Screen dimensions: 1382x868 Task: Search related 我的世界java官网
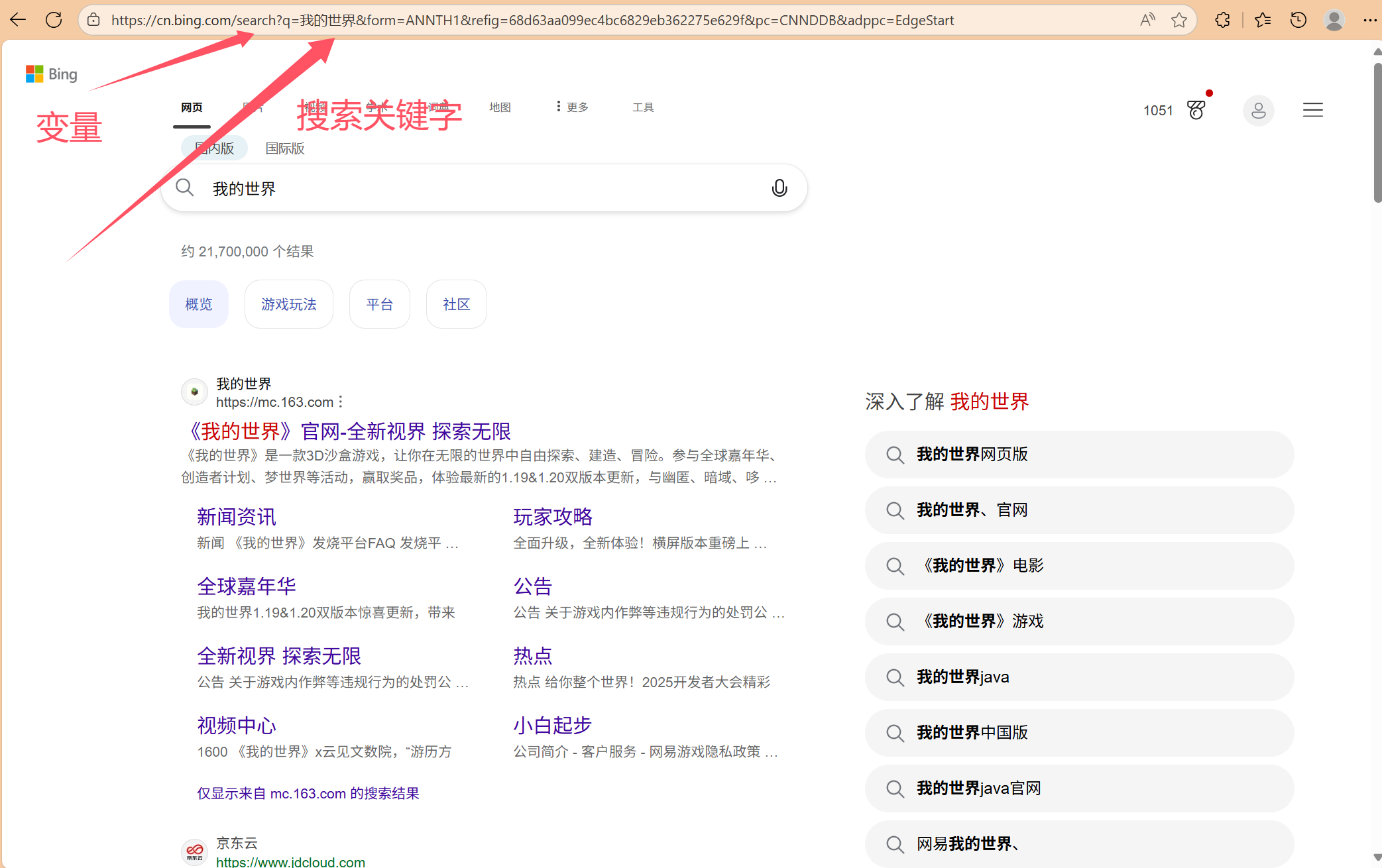coord(1079,788)
